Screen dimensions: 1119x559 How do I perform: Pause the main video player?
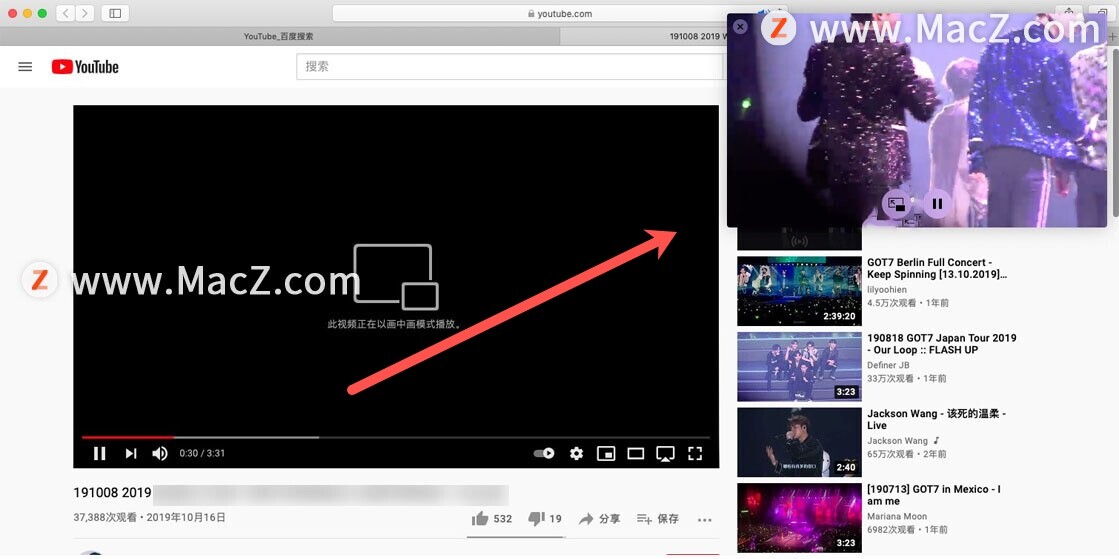tap(100, 453)
